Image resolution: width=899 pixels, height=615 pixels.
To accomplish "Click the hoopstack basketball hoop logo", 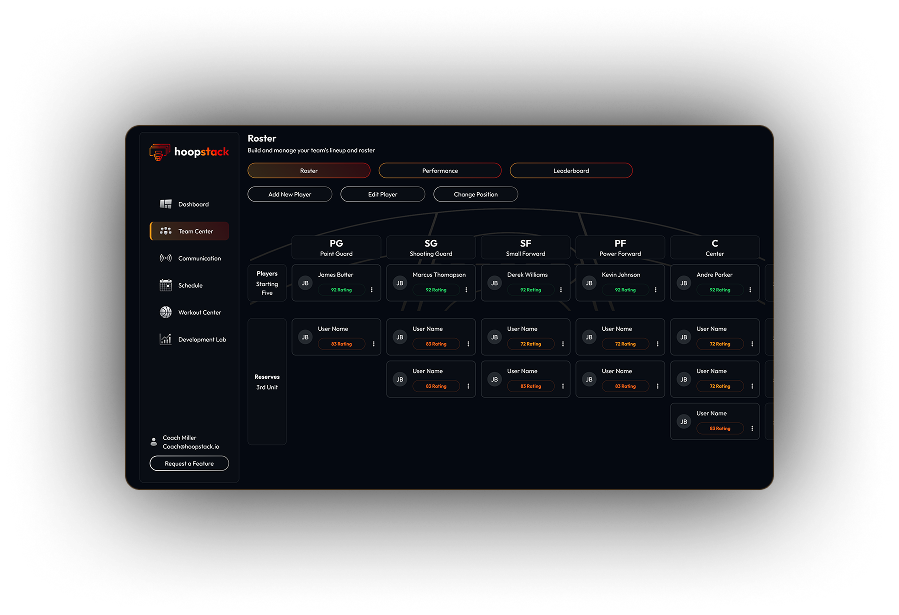I will click(159, 152).
